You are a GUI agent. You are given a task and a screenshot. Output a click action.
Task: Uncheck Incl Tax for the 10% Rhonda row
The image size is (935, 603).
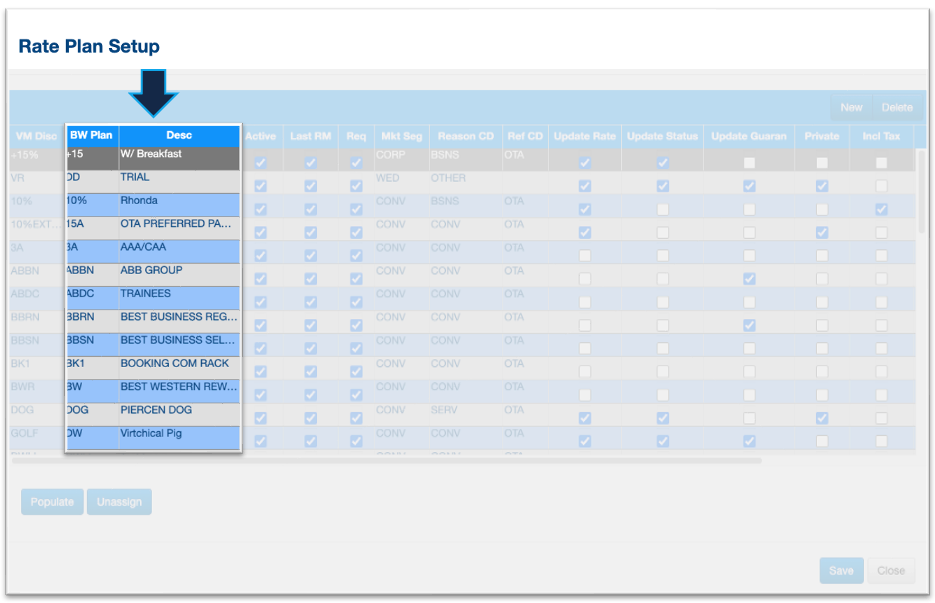point(881,209)
